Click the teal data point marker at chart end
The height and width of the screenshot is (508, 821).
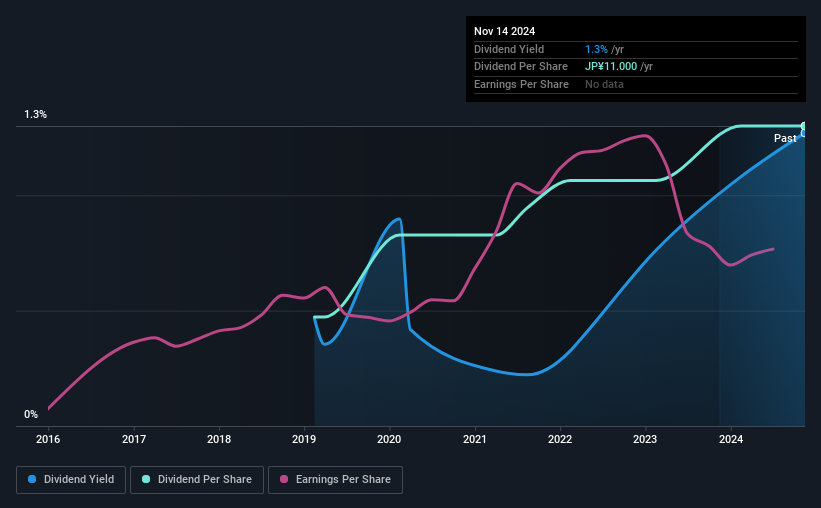803,126
